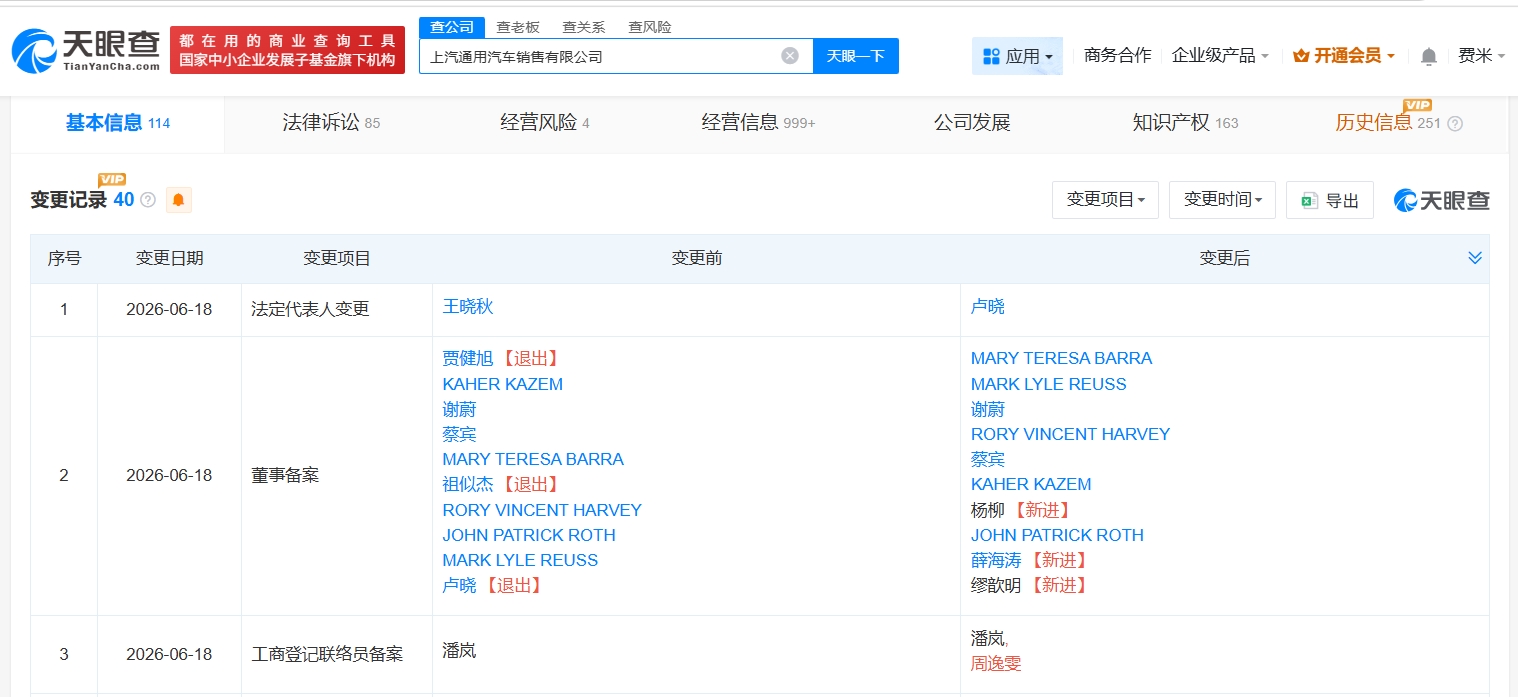
Task: Click the notification bell in the header
Action: (1429, 56)
